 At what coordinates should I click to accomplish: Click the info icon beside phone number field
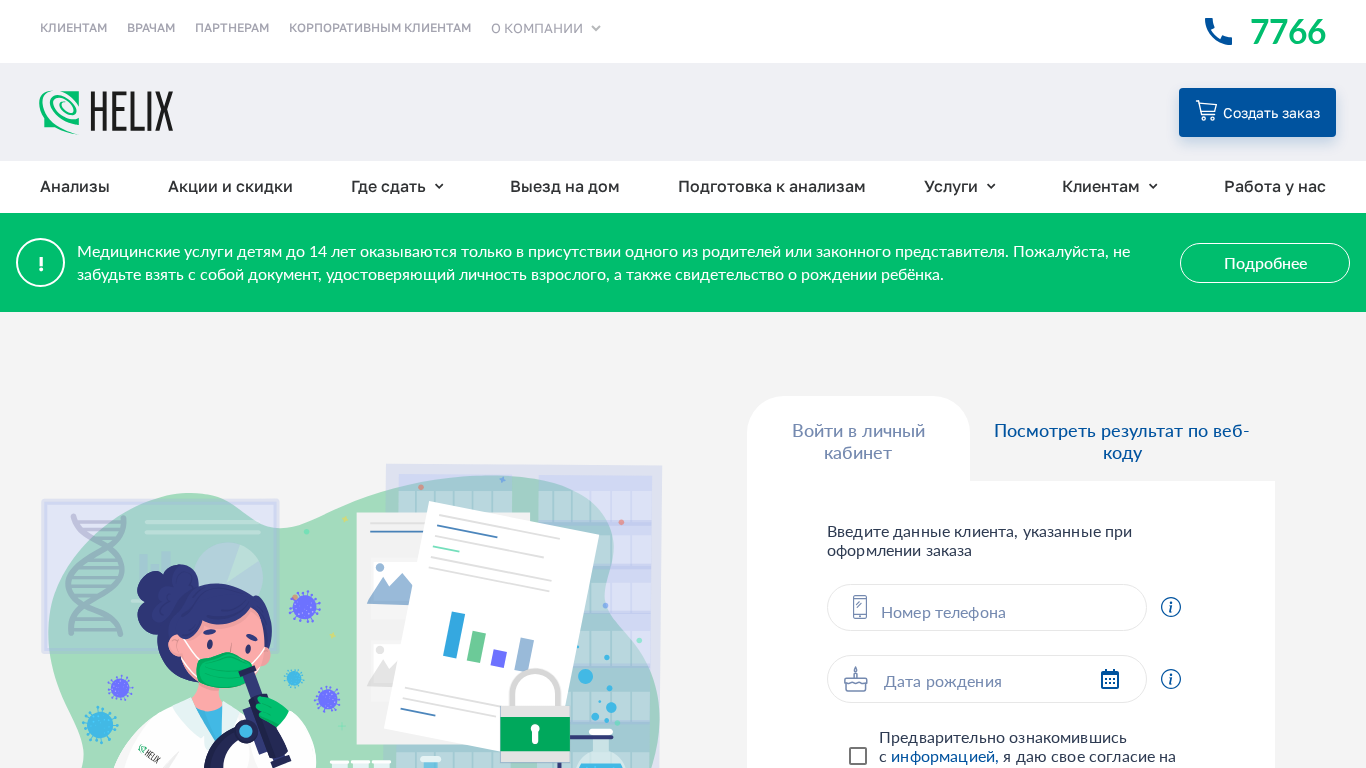(x=1171, y=607)
